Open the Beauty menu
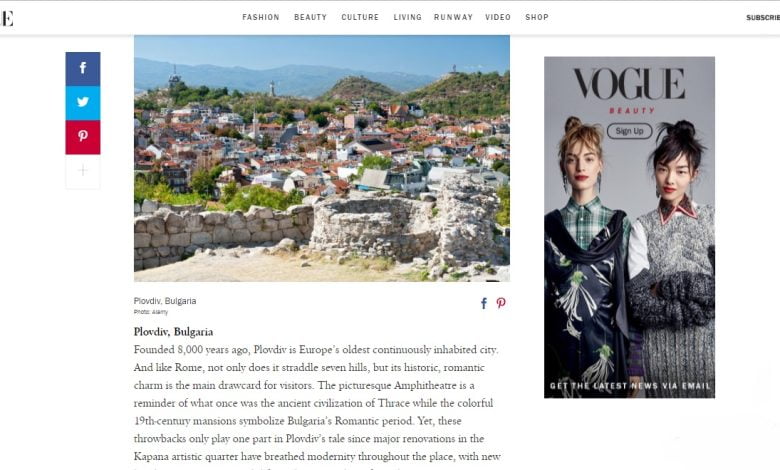The height and width of the screenshot is (470, 780). point(310,17)
